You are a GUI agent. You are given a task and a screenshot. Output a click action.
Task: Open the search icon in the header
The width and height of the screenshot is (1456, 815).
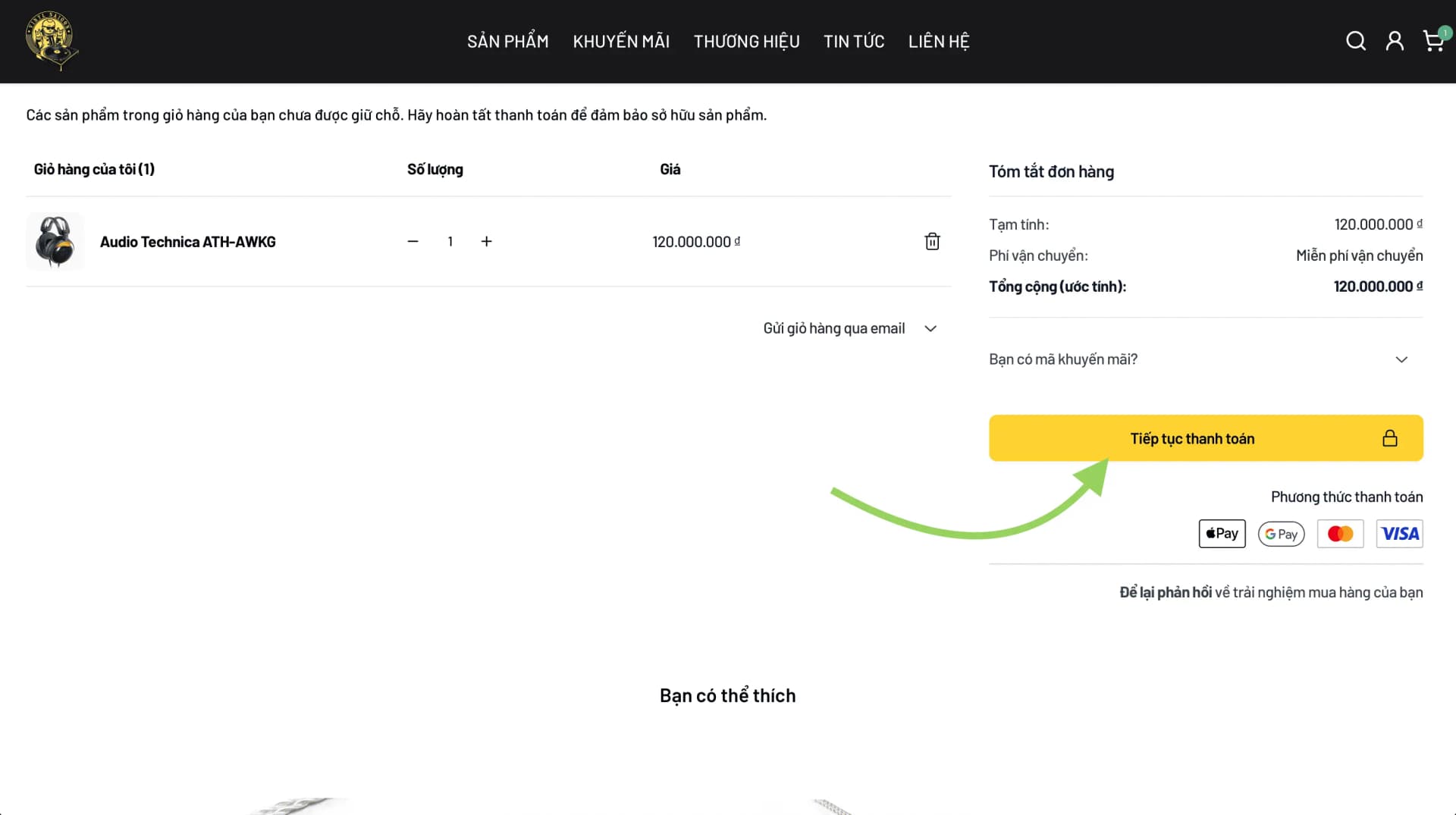pyautogui.click(x=1356, y=41)
